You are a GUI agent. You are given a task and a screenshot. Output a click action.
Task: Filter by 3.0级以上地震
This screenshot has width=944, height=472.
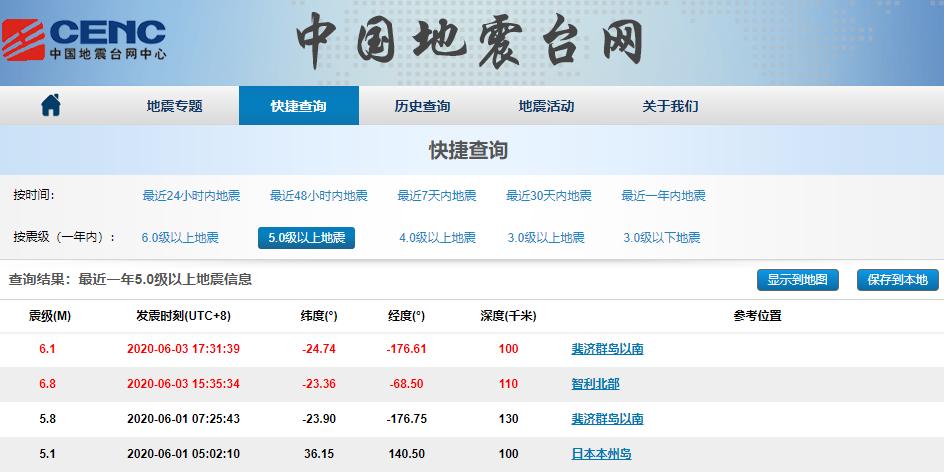click(x=546, y=238)
